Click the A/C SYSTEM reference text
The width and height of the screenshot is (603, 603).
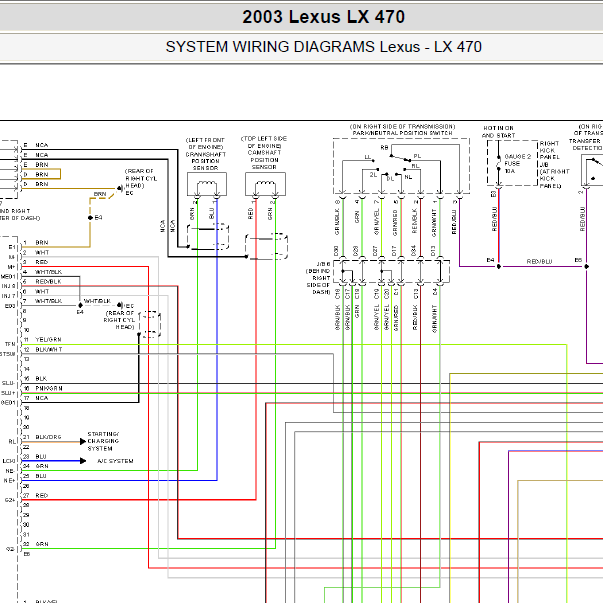coord(115,461)
